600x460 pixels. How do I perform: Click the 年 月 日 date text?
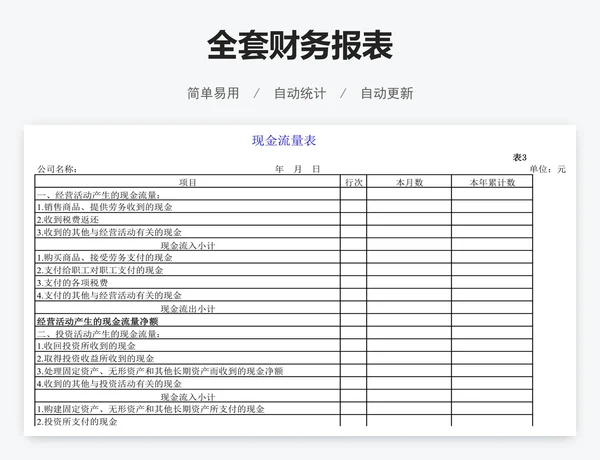coord(297,169)
